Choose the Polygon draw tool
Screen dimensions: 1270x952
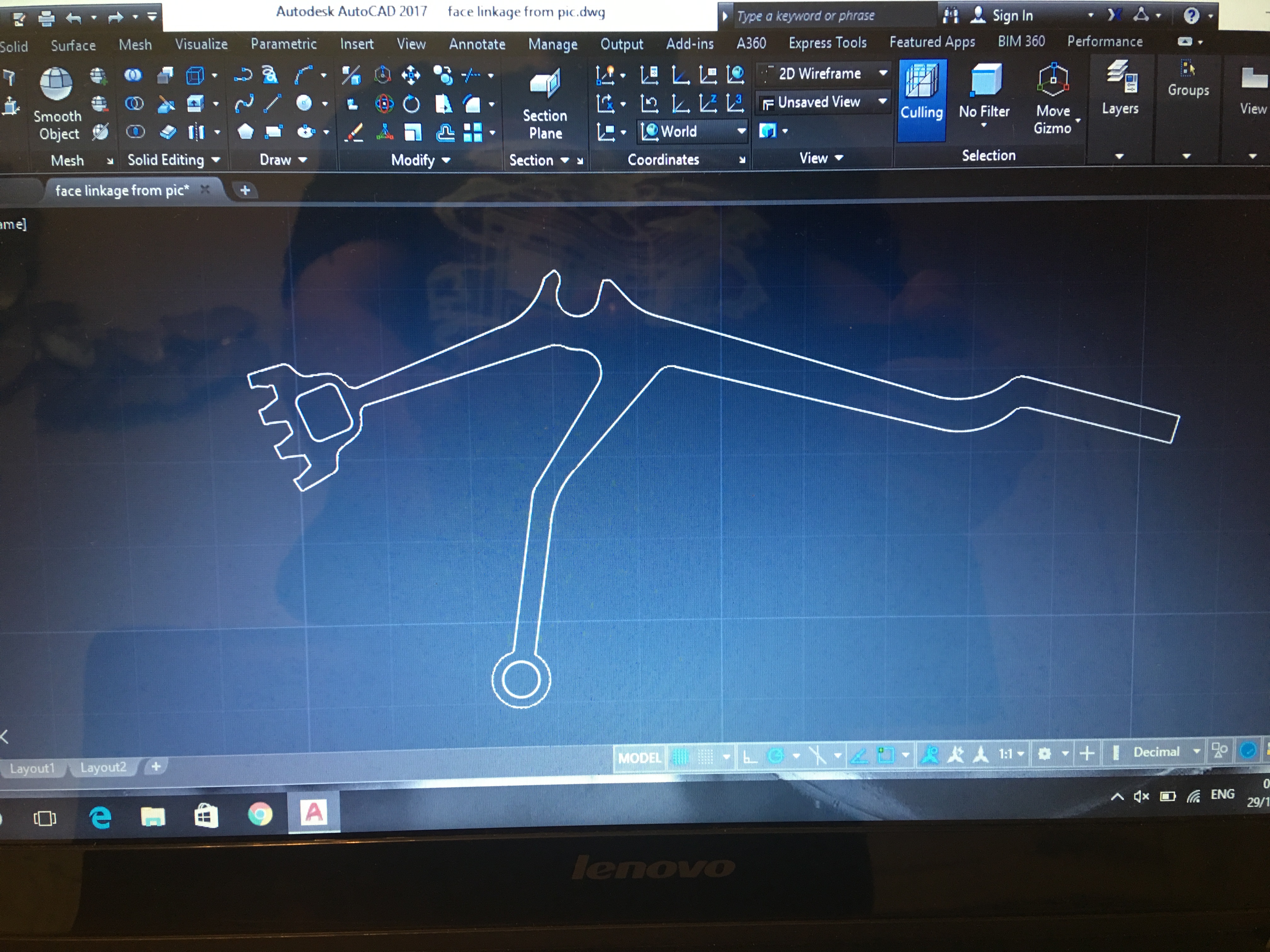click(245, 132)
